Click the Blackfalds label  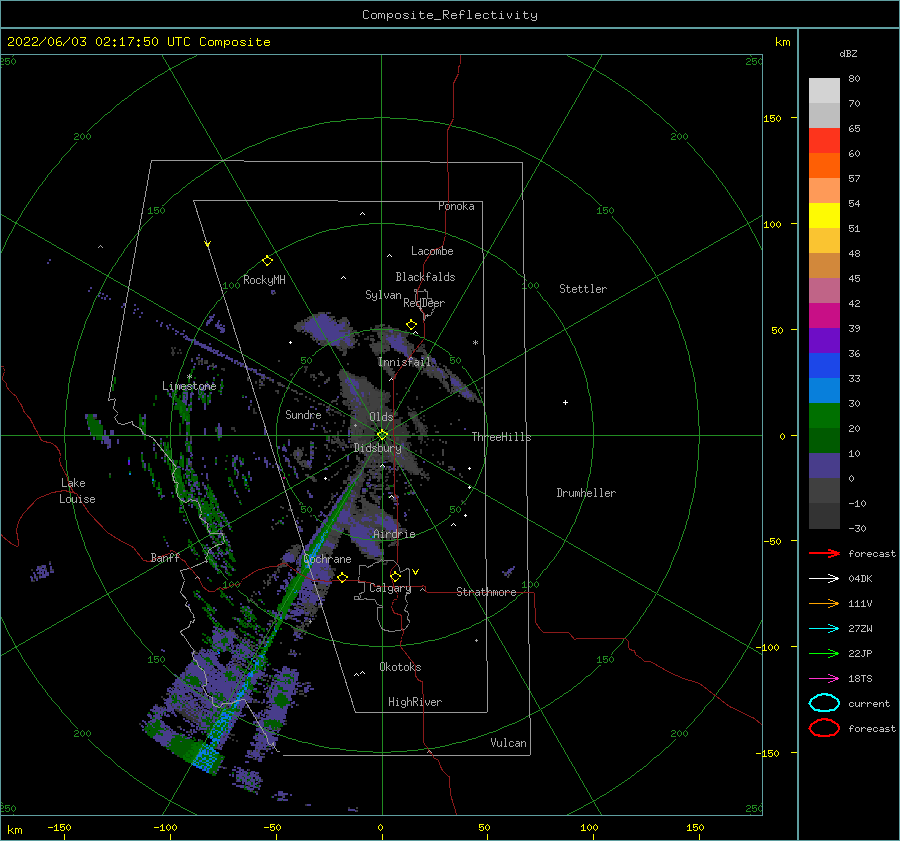(425, 277)
